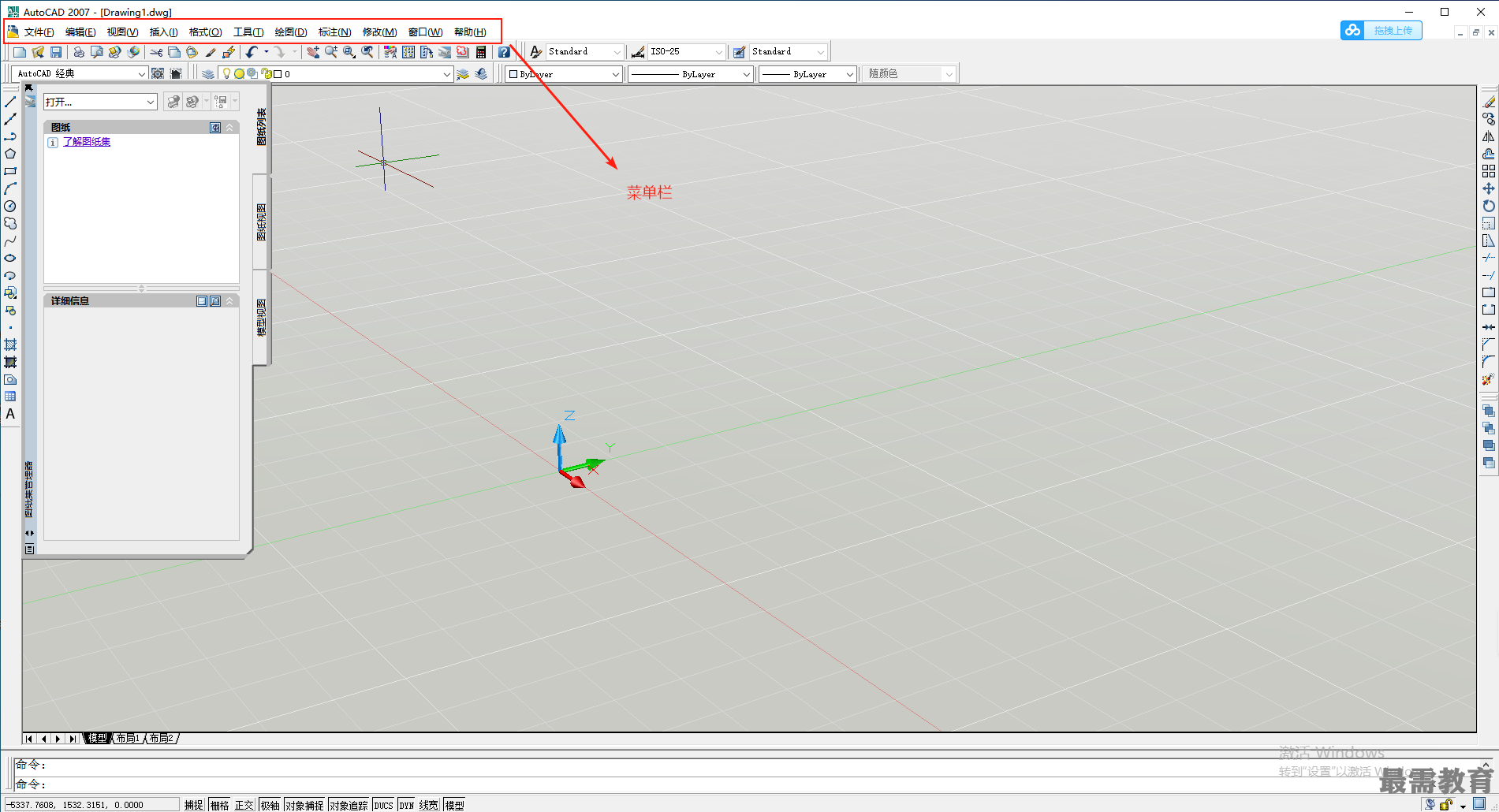Collapse the 图纸 panel section

coord(229,127)
